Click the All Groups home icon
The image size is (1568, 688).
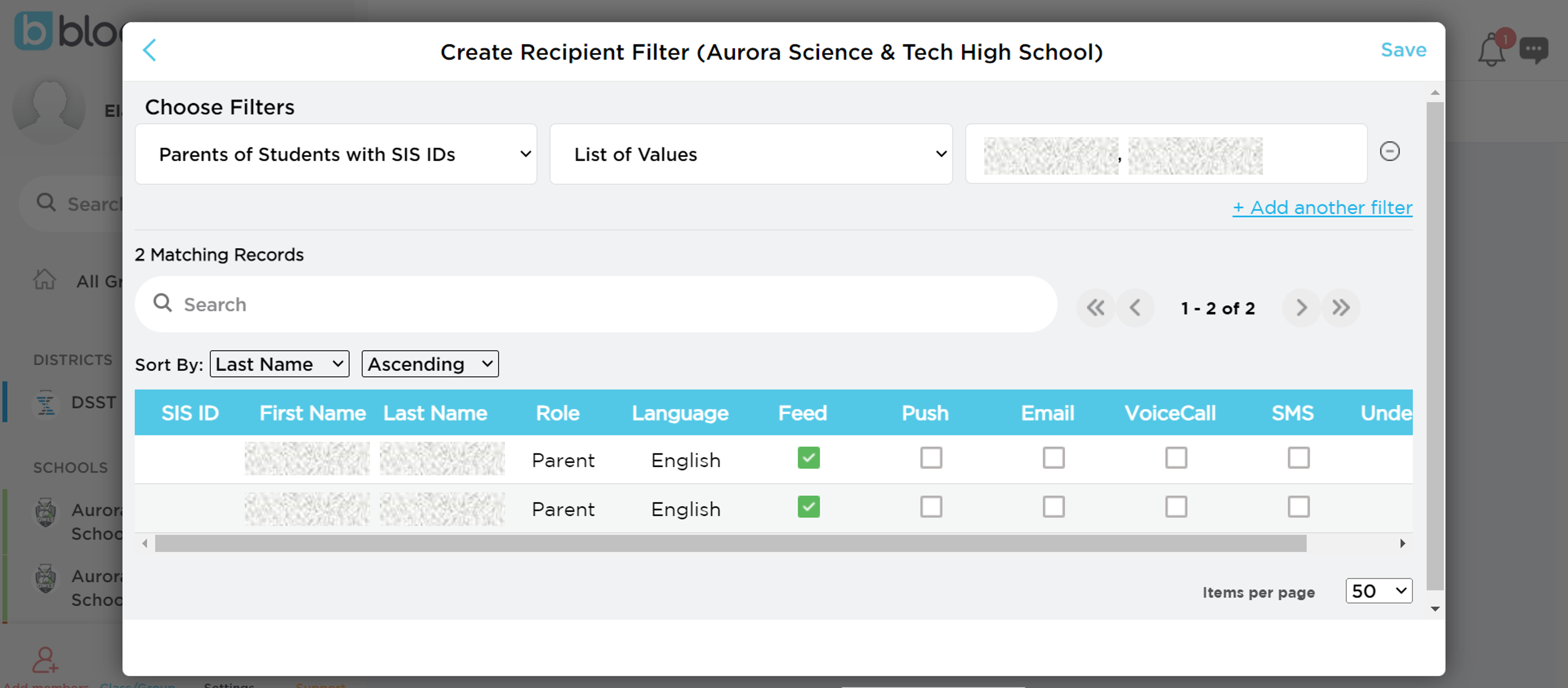pyautogui.click(x=45, y=280)
